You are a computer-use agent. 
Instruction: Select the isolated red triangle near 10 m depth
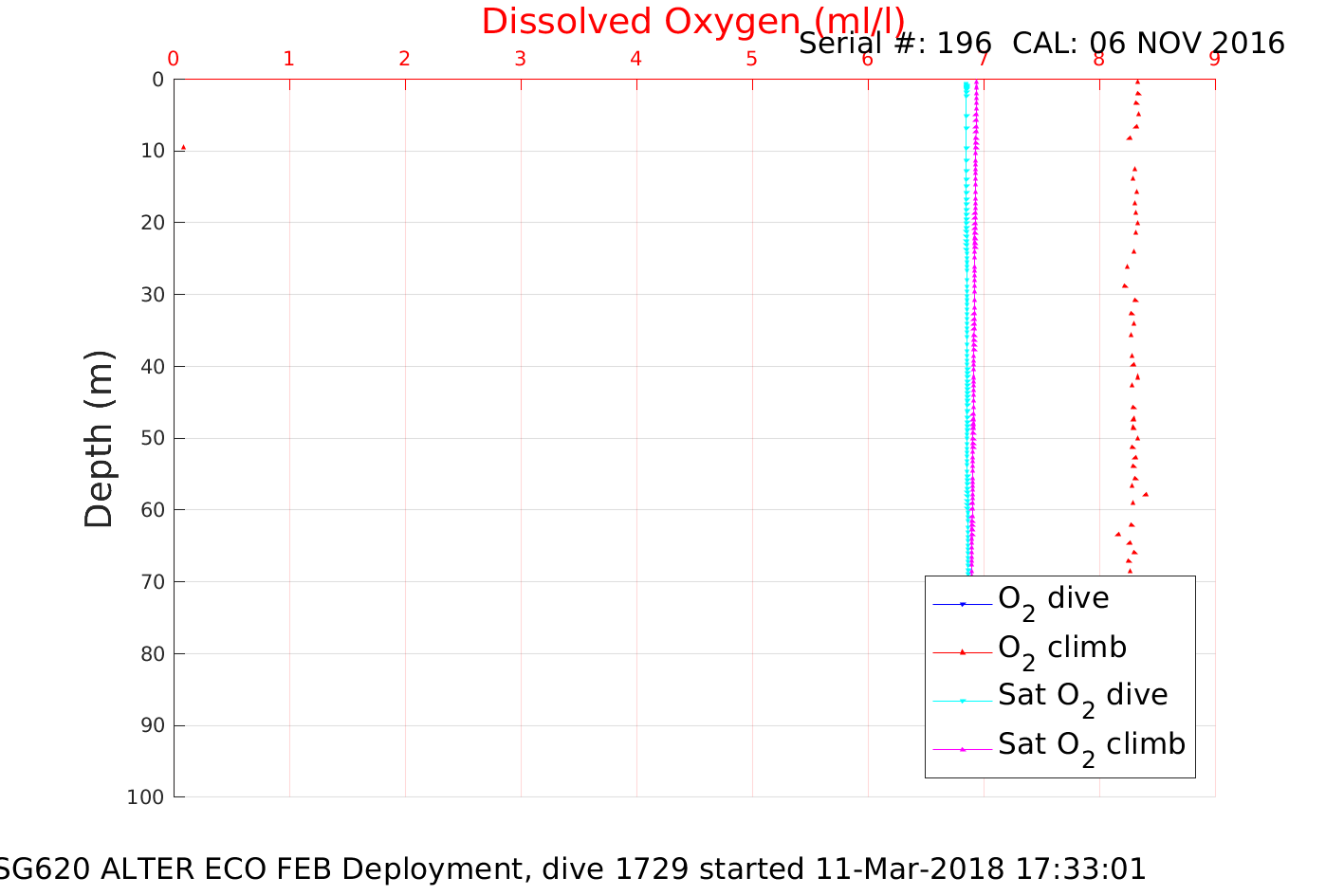183,148
